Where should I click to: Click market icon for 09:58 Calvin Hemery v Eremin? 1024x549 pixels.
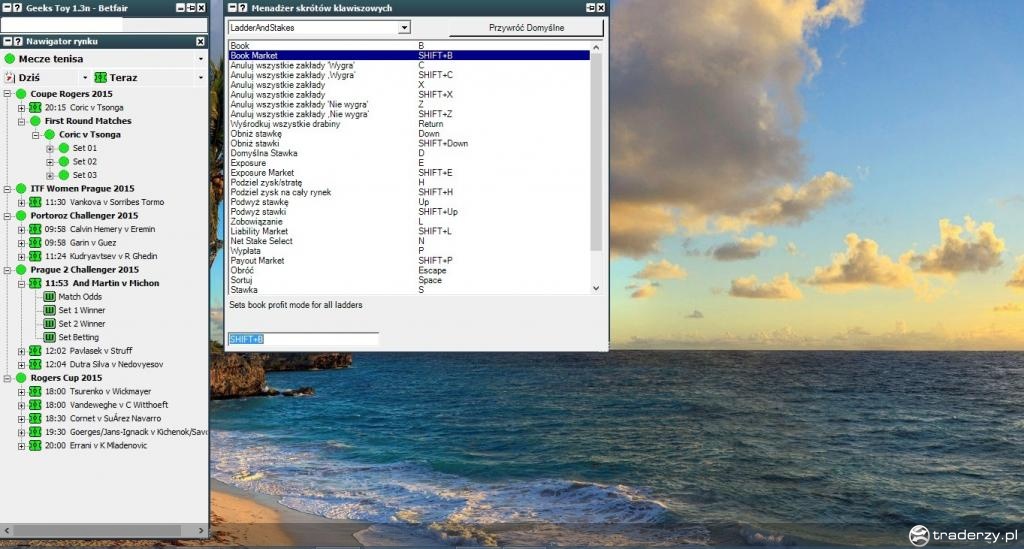35,229
